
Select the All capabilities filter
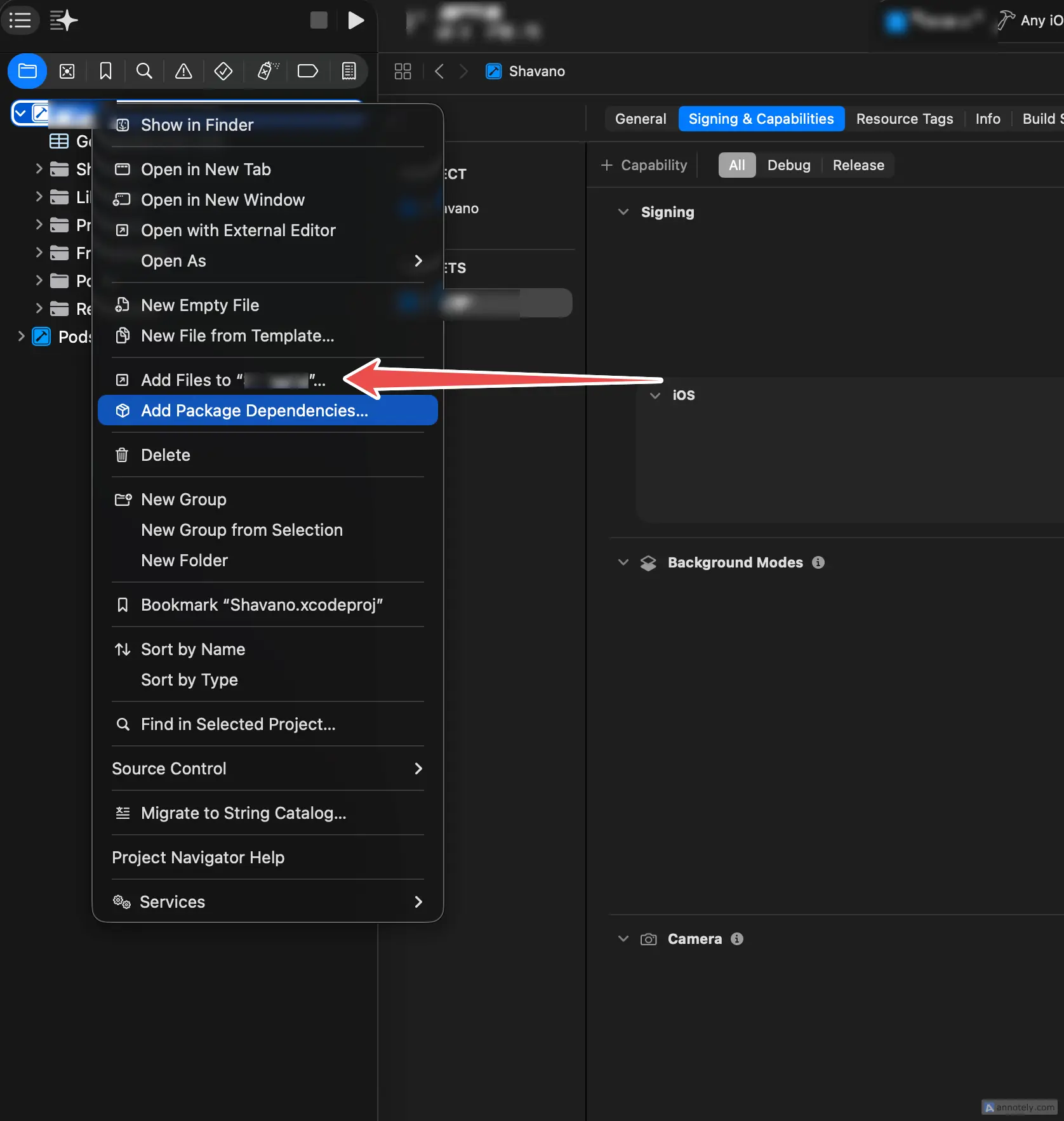[x=736, y=165]
